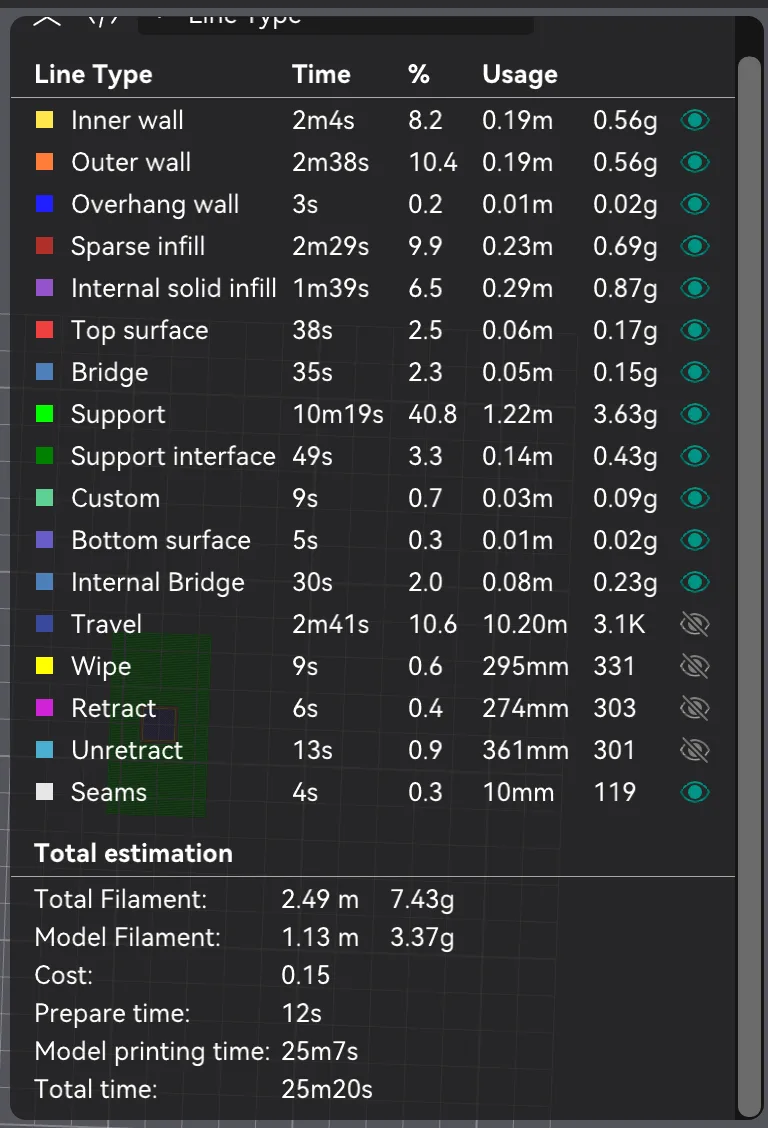Click the mint green Custom color swatch
768x1128 pixels.
tap(45, 497)
